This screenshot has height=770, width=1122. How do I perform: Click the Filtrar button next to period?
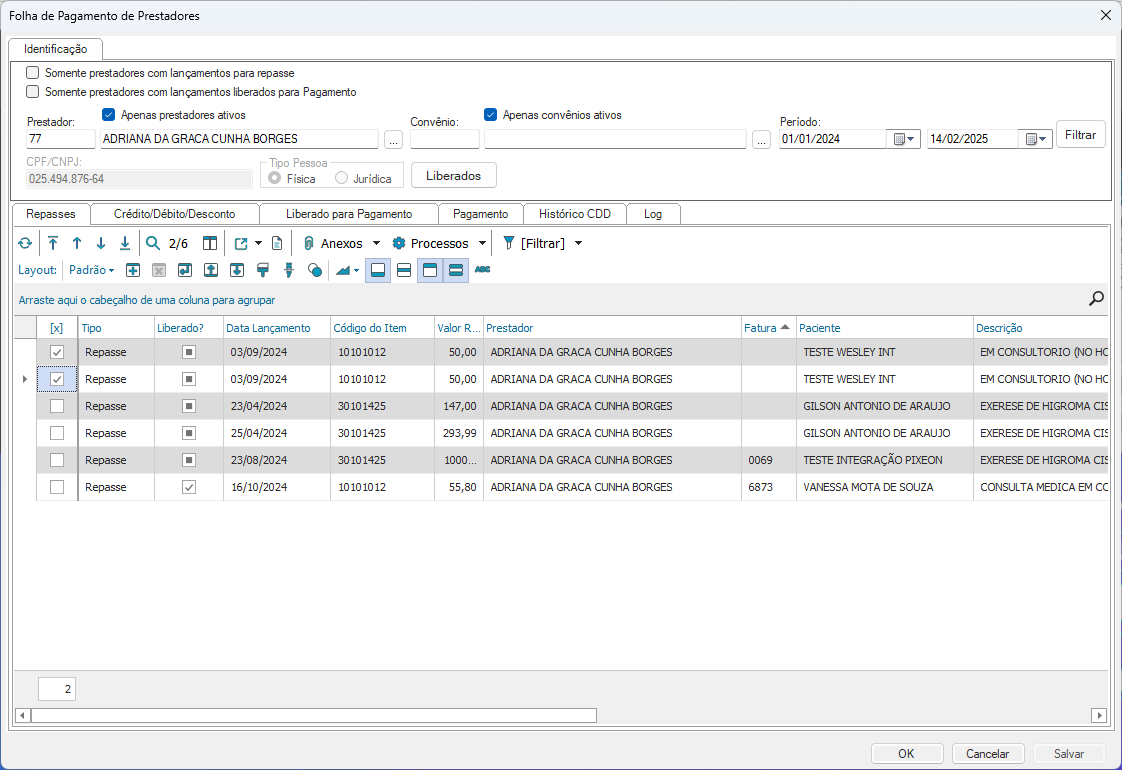(1080, 135)
